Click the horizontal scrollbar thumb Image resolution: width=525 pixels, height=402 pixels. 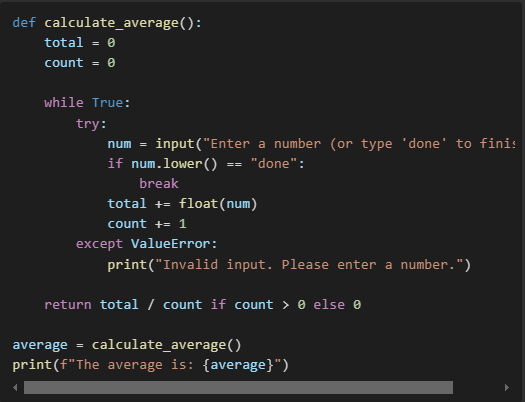point(238,388)
